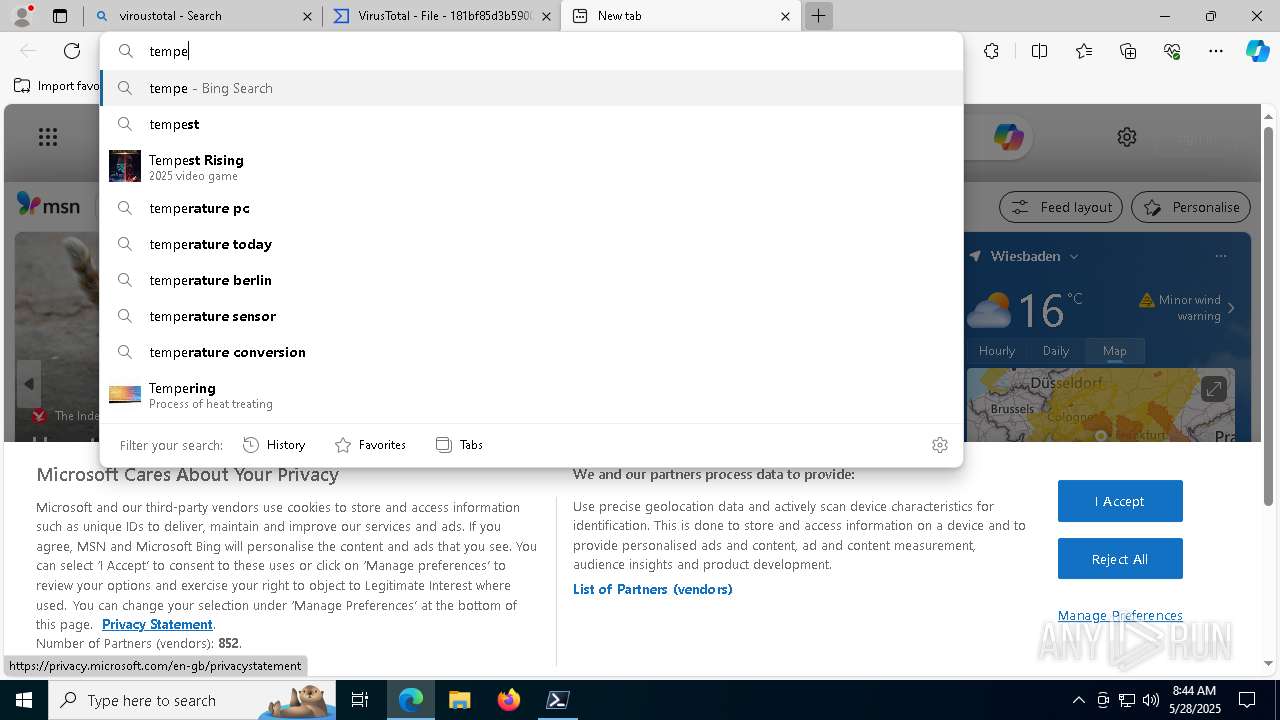Open the Extensions puzzle icon

tap(991, 51)
